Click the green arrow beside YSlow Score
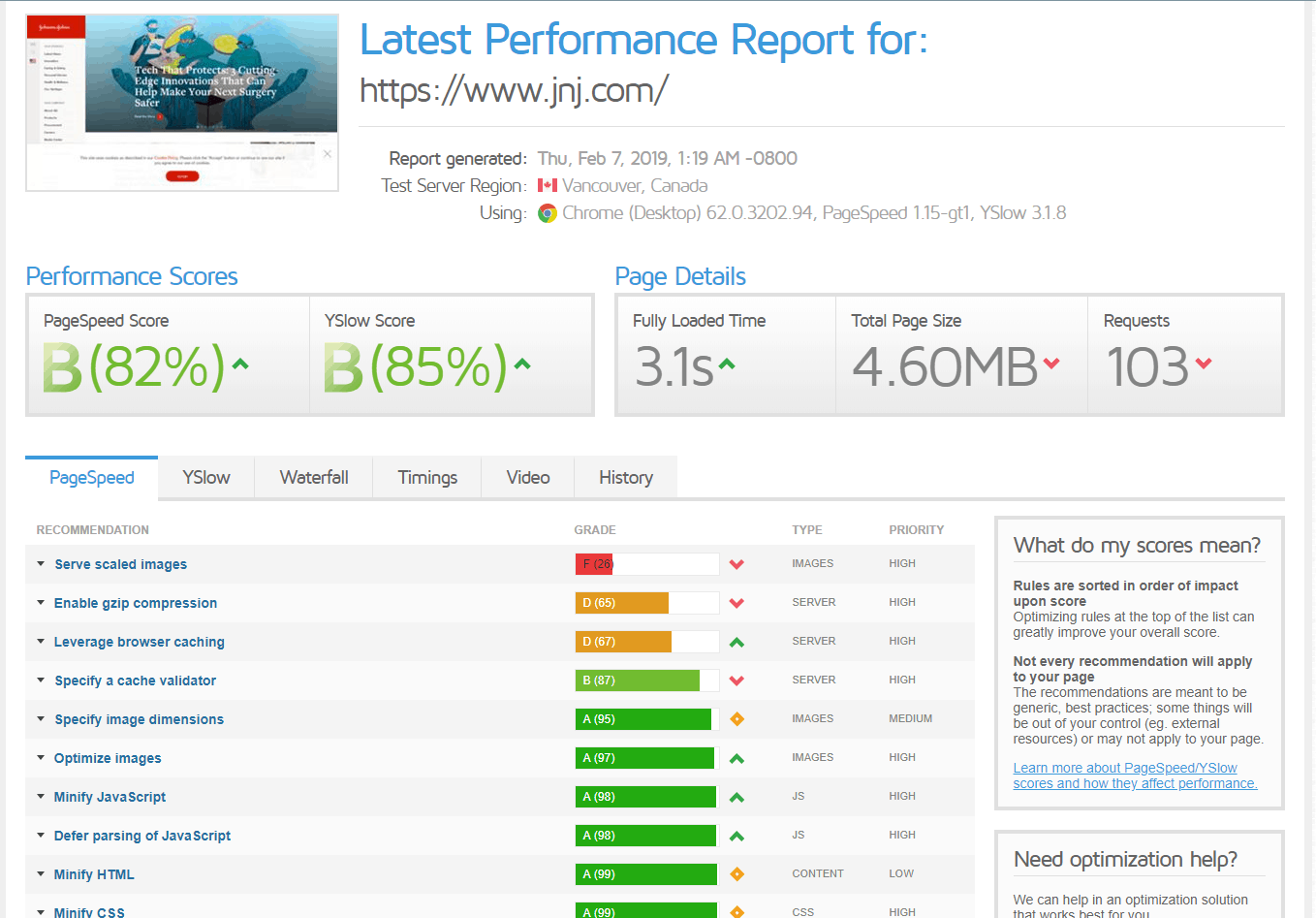 [x=522, y=364]
